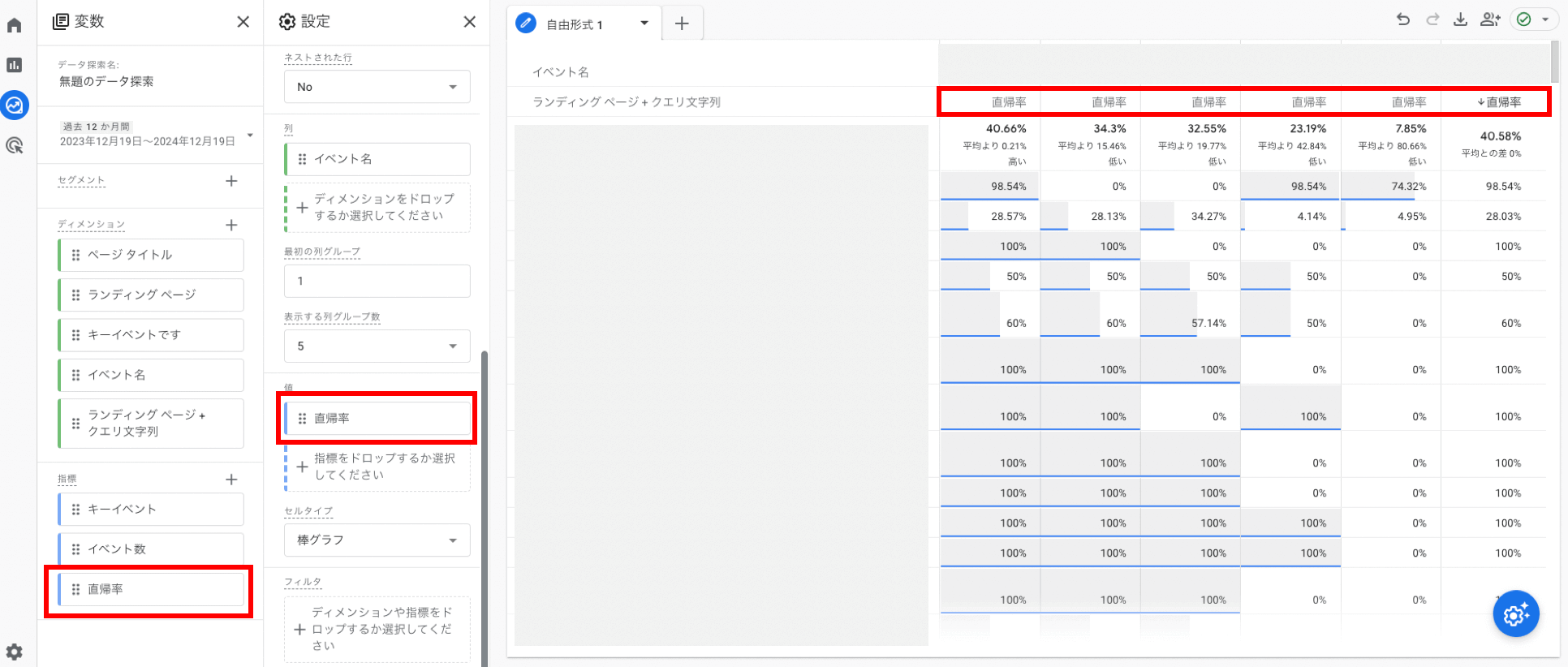Screen dimensions: 1568x667
Task: Open Advertising icon in left navigation
Action: 15,145
